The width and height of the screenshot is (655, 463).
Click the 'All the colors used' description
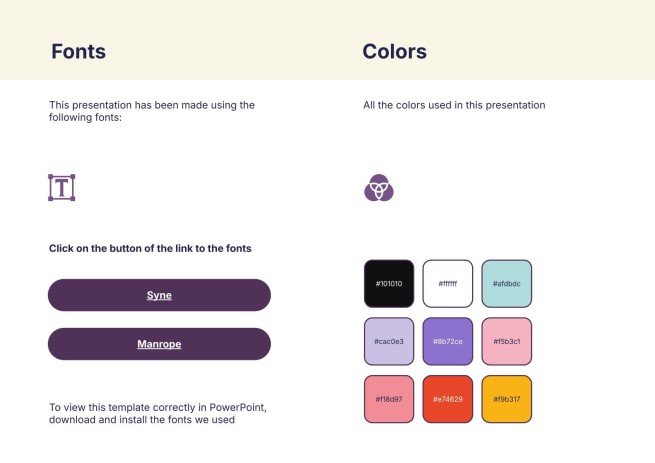[453, 105]
